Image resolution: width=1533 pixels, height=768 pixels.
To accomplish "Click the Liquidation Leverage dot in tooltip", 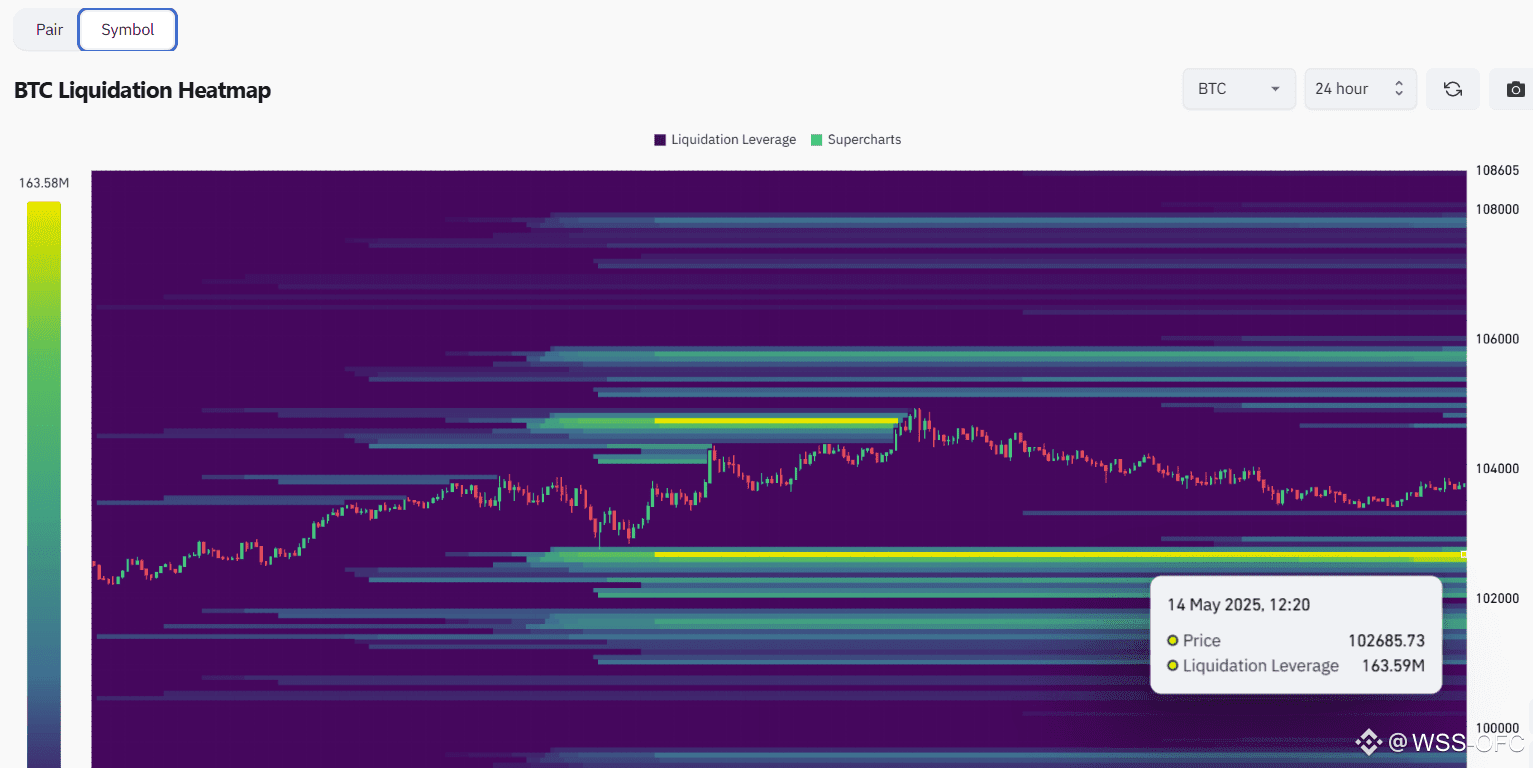I will pos(1172,665).
